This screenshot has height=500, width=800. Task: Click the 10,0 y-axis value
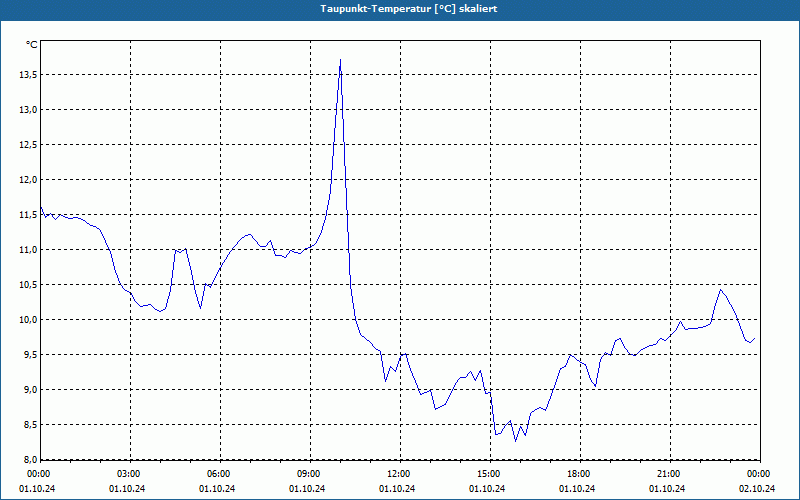(x=28, y=319)
